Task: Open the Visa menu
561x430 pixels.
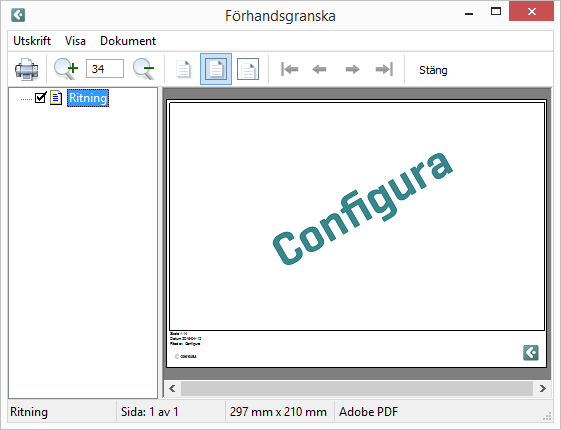Action: (x=75, y=41)
